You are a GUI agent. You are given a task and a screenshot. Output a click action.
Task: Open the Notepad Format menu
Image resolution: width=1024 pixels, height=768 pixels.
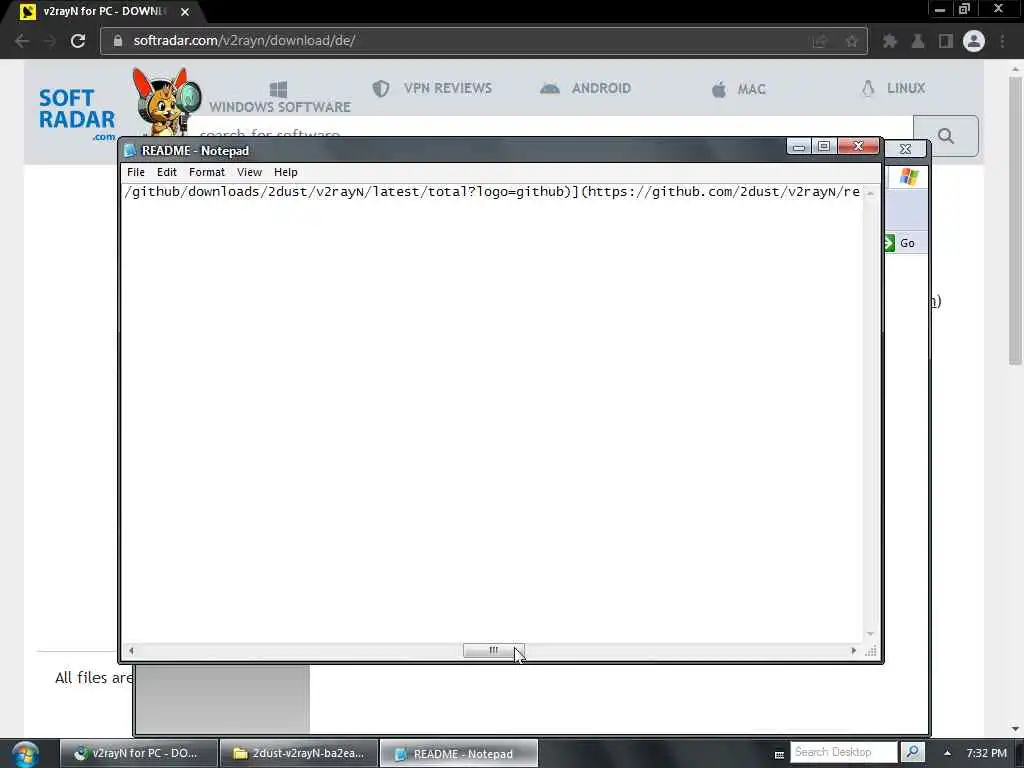coord(206,172)
